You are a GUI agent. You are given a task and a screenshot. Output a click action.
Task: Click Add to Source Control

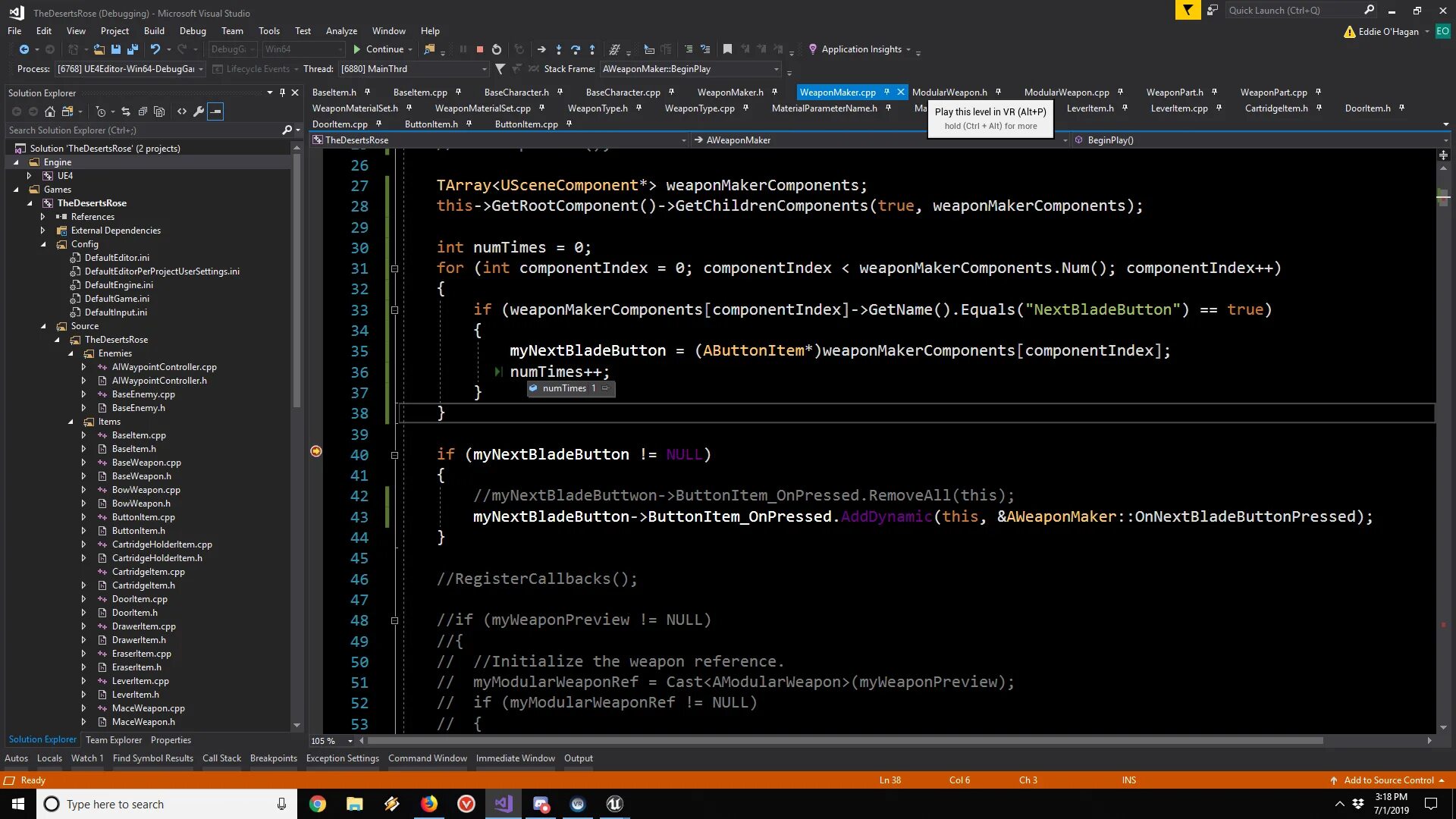click(x=1389, y=780)
